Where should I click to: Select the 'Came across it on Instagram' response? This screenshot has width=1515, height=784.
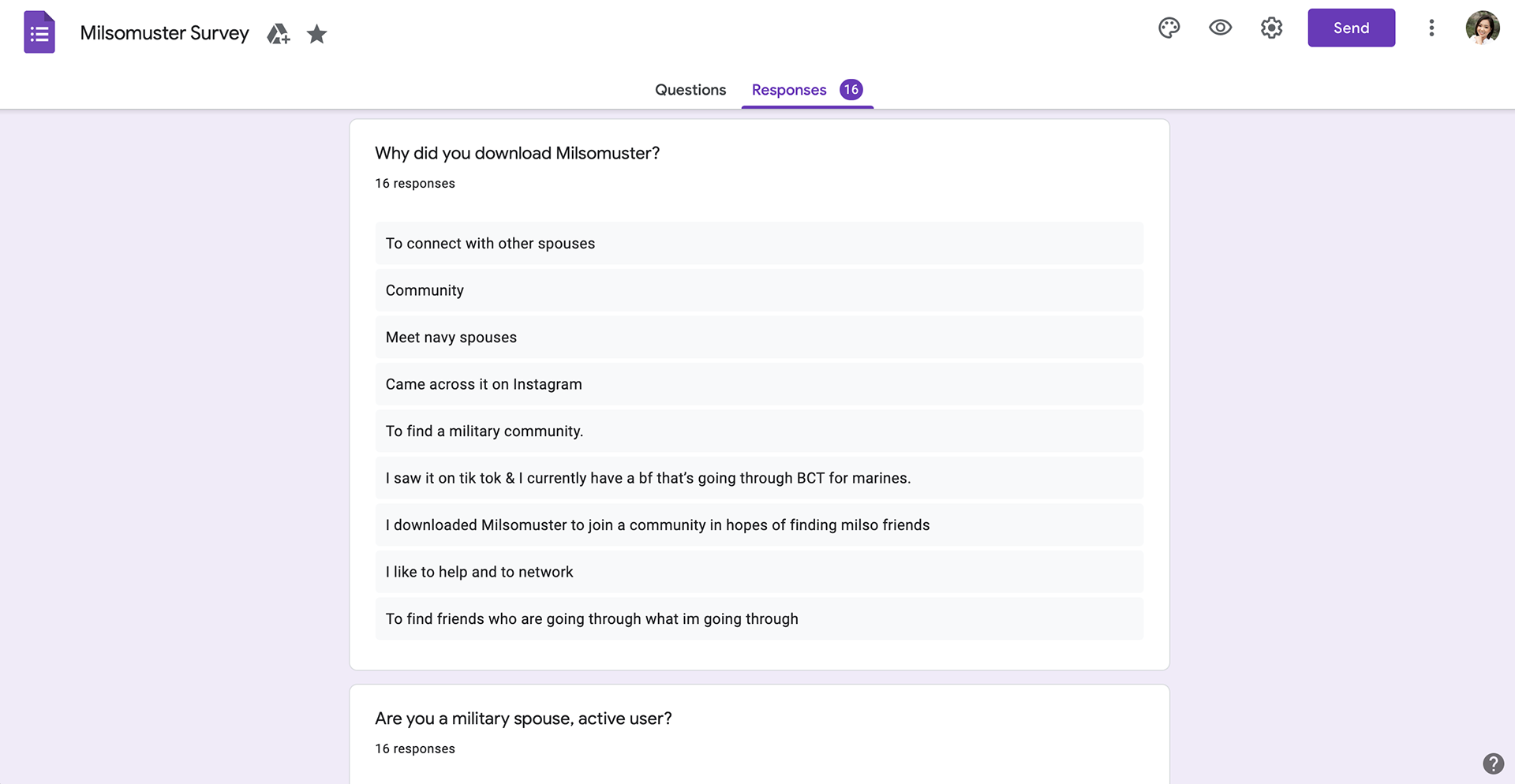(x=759, y=384)
